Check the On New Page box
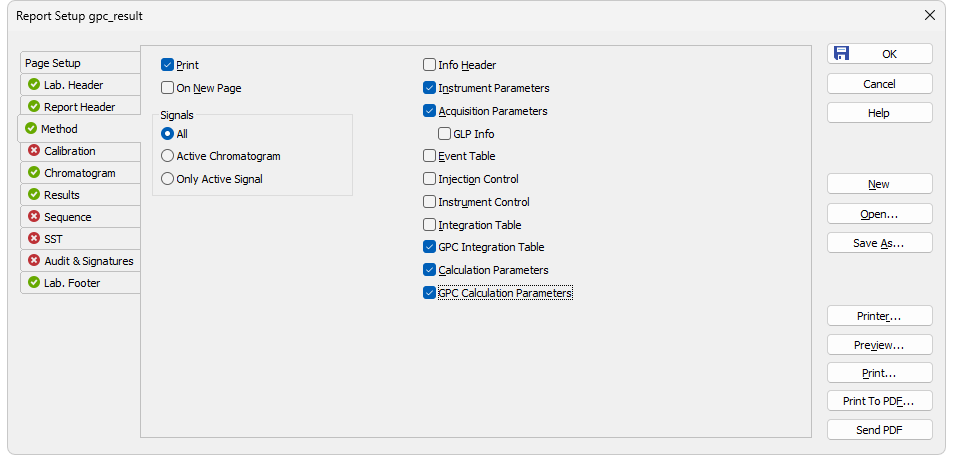 click(167, 88)
